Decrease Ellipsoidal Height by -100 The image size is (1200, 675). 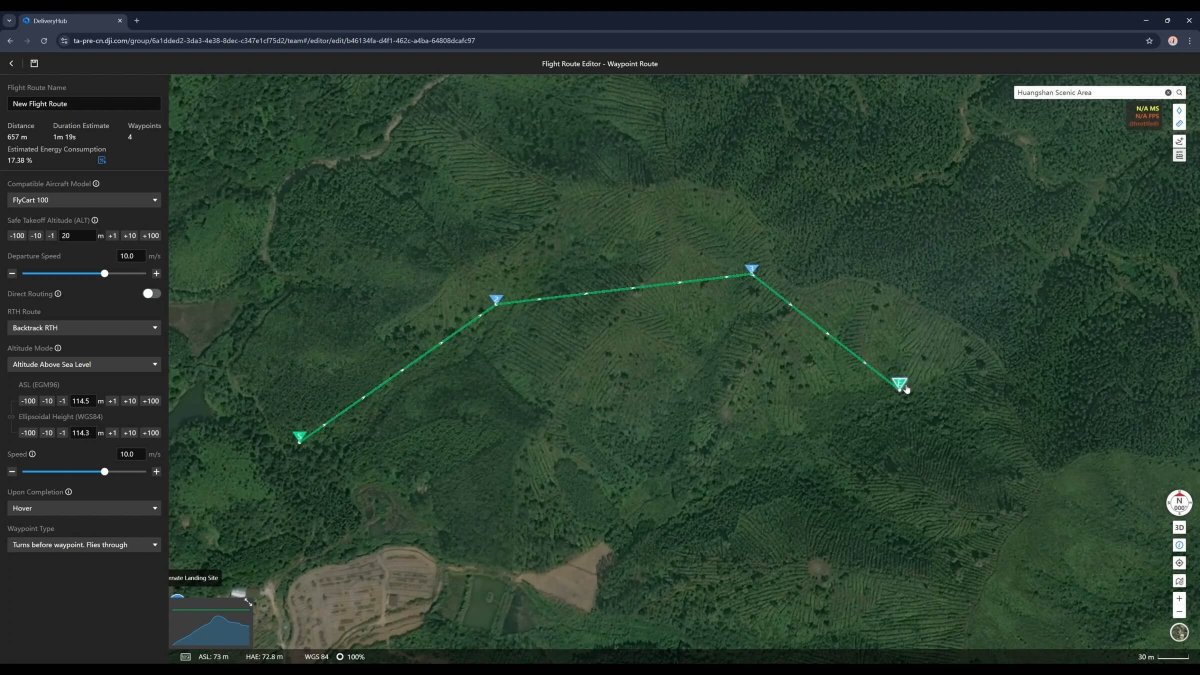coord(29,433)
